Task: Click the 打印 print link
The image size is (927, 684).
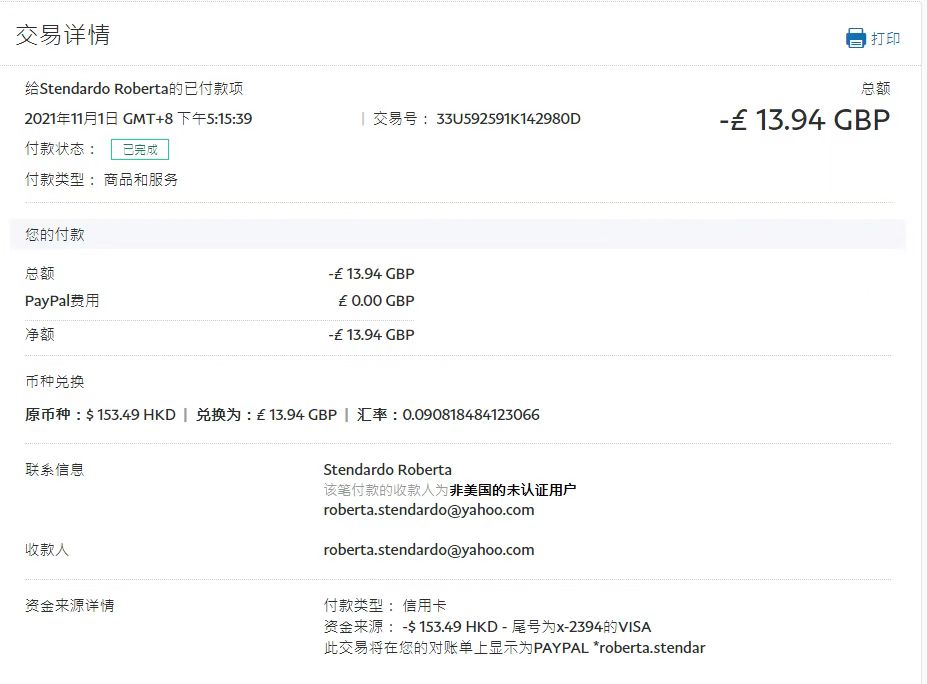Action: pyautogui.click(x=885, y=39)
